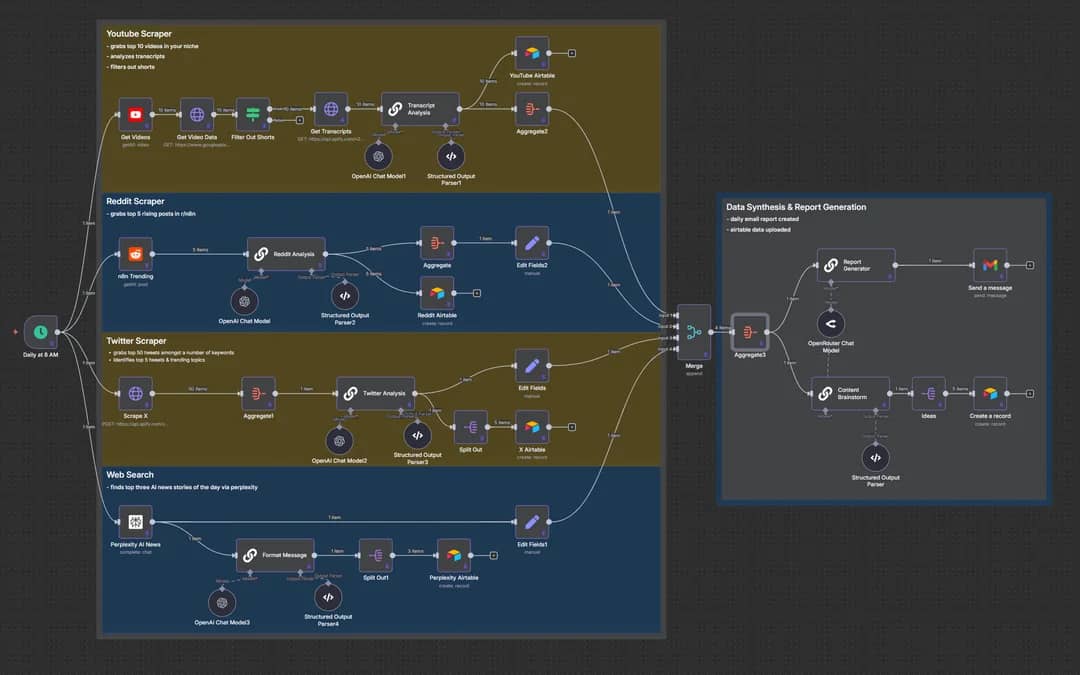Click plus connector after Send a message
This screenshot has width=1080, height=675.
[1030, 265]
